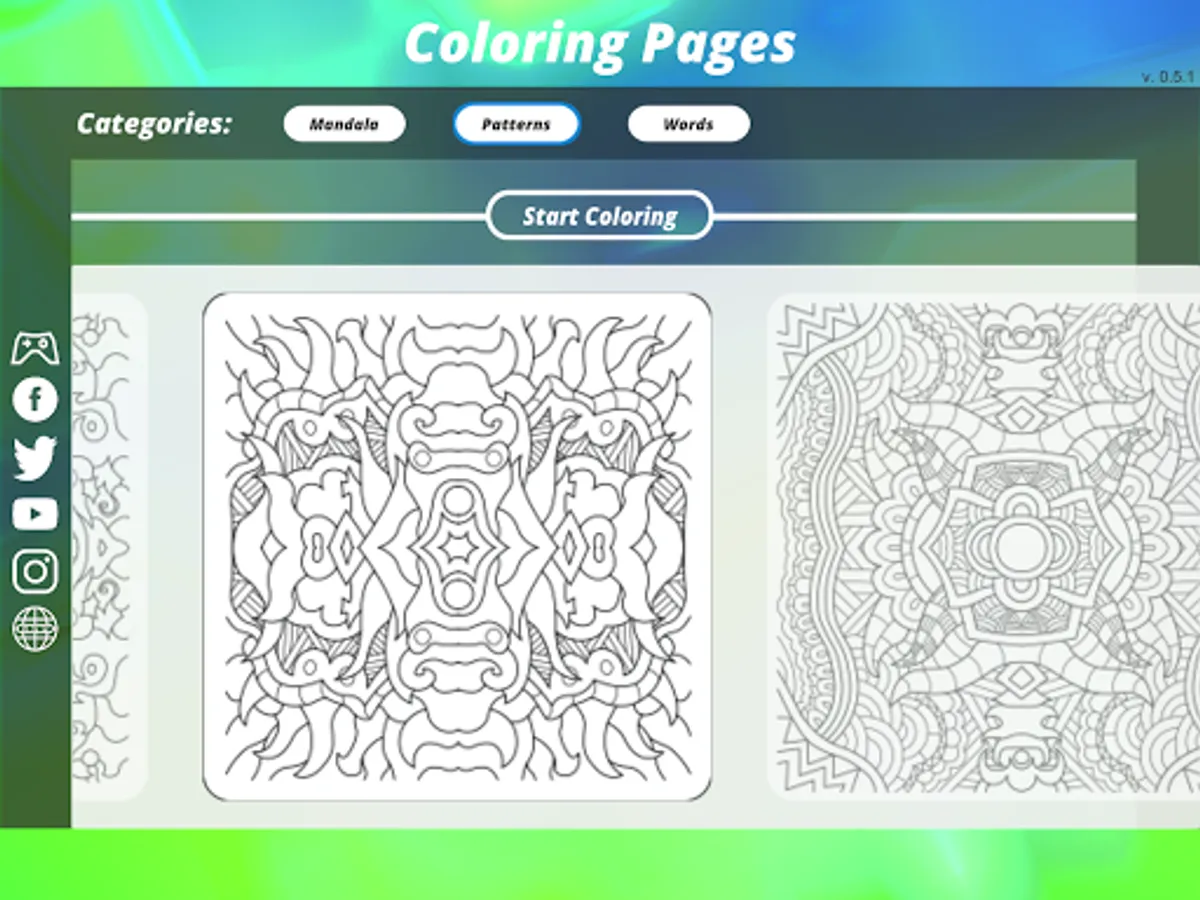The height and width of the screenshot is (900, 1200).
Task: Click the white line left of Start Coloring
Action: (279, 216)
